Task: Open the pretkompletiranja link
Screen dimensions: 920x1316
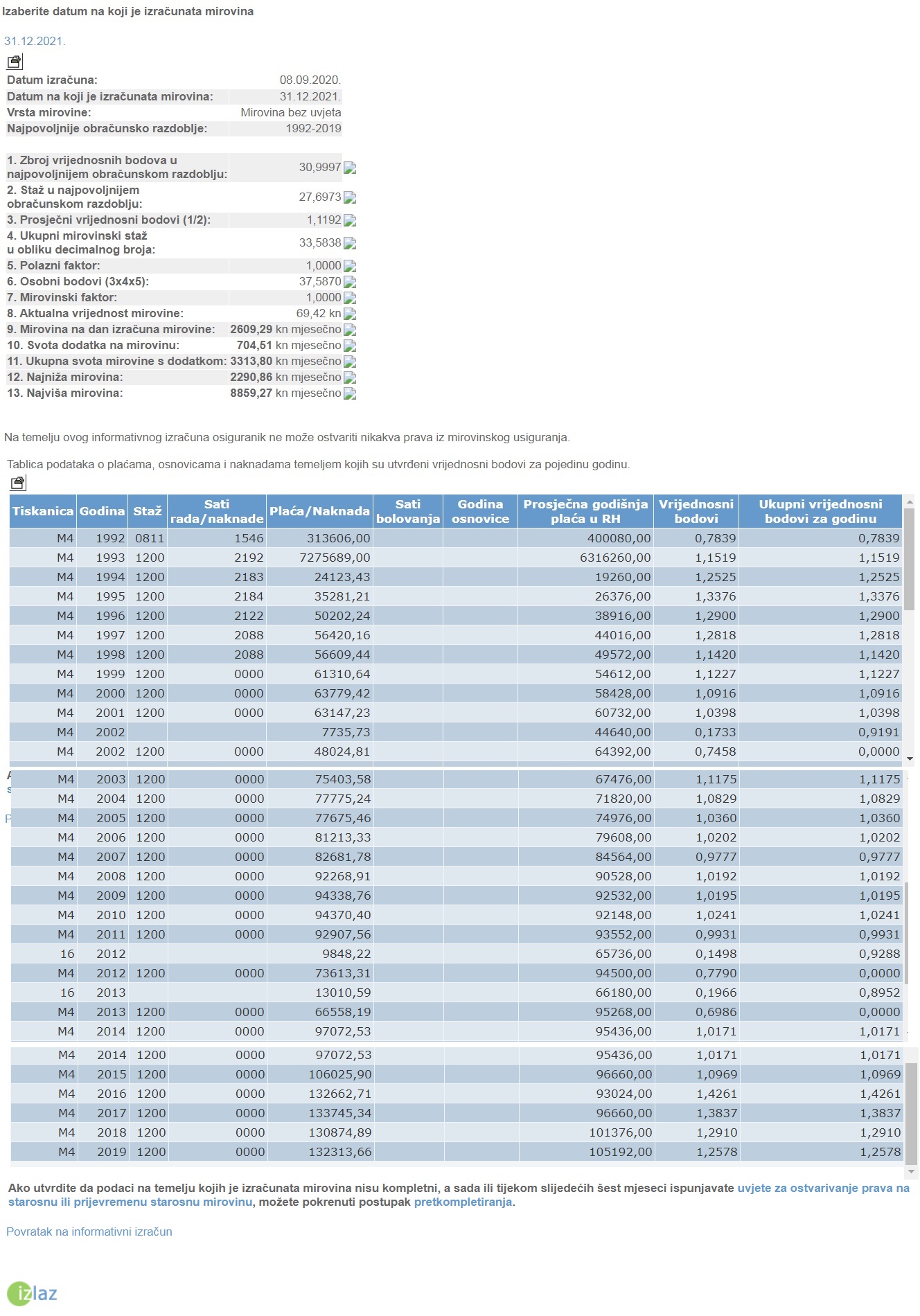Action: point(463,1202)
